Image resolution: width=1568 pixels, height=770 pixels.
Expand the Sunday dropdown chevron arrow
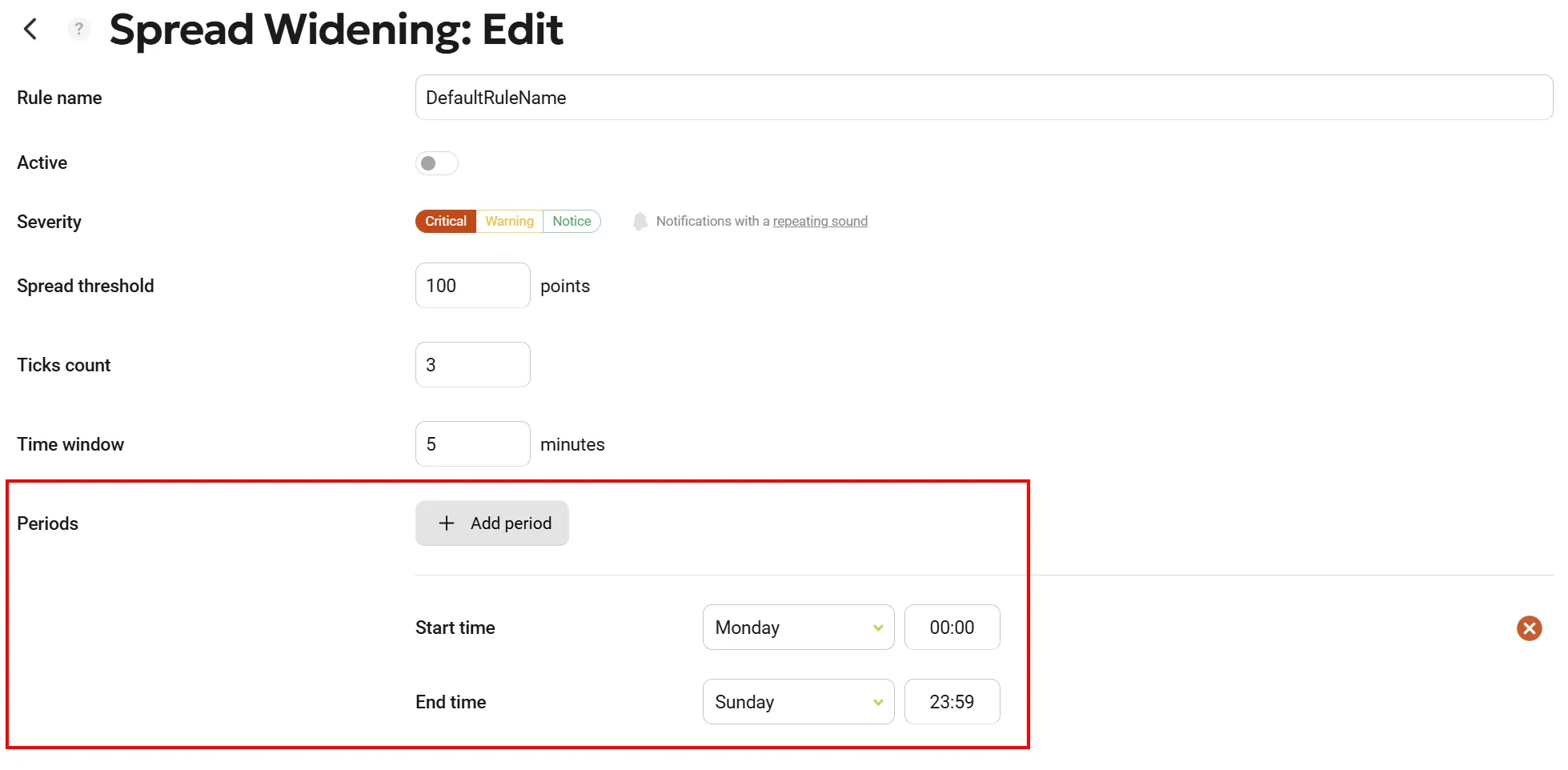(878, 703)
